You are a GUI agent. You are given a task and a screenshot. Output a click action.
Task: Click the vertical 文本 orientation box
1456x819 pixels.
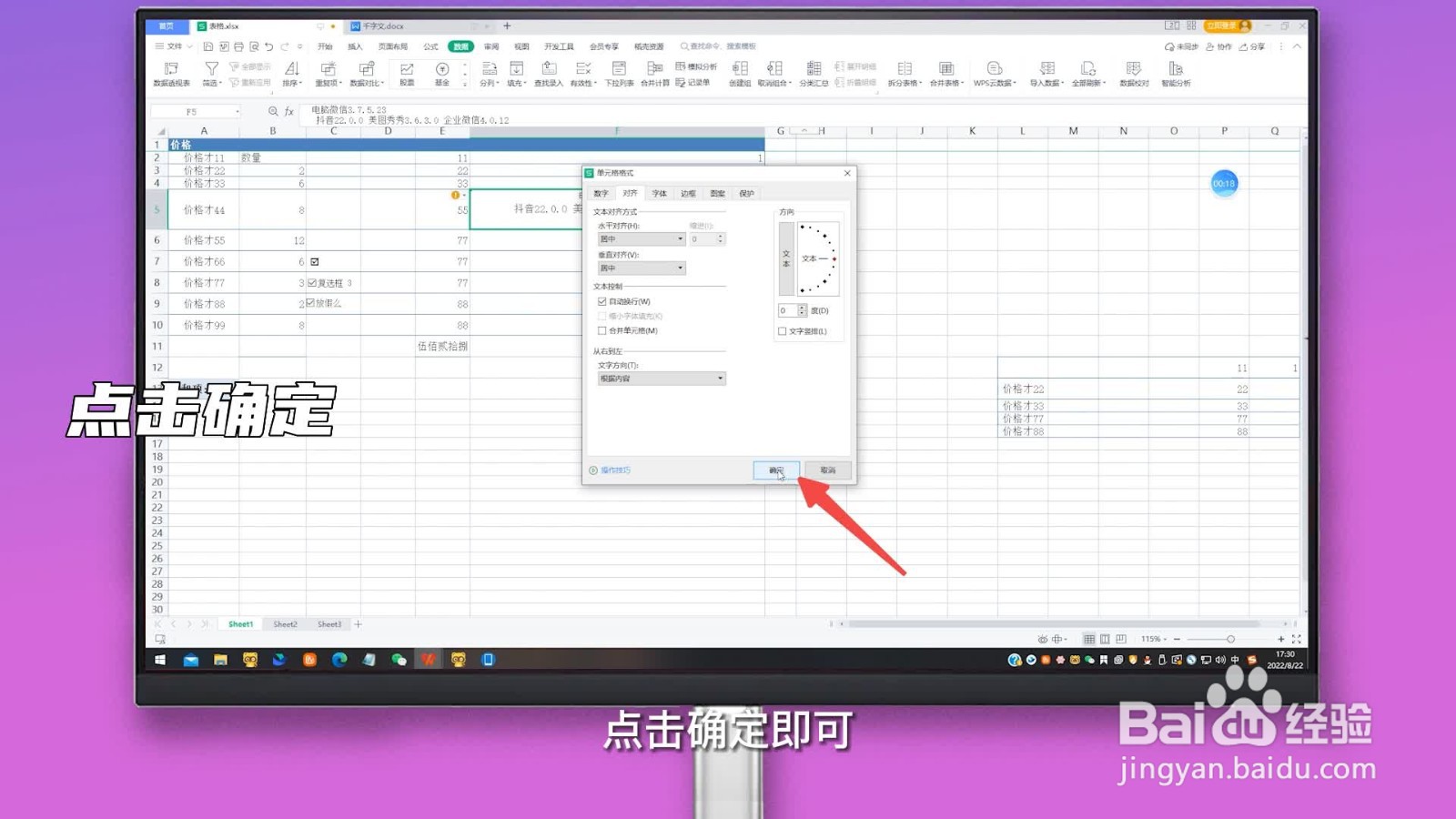tap(786, 259)
